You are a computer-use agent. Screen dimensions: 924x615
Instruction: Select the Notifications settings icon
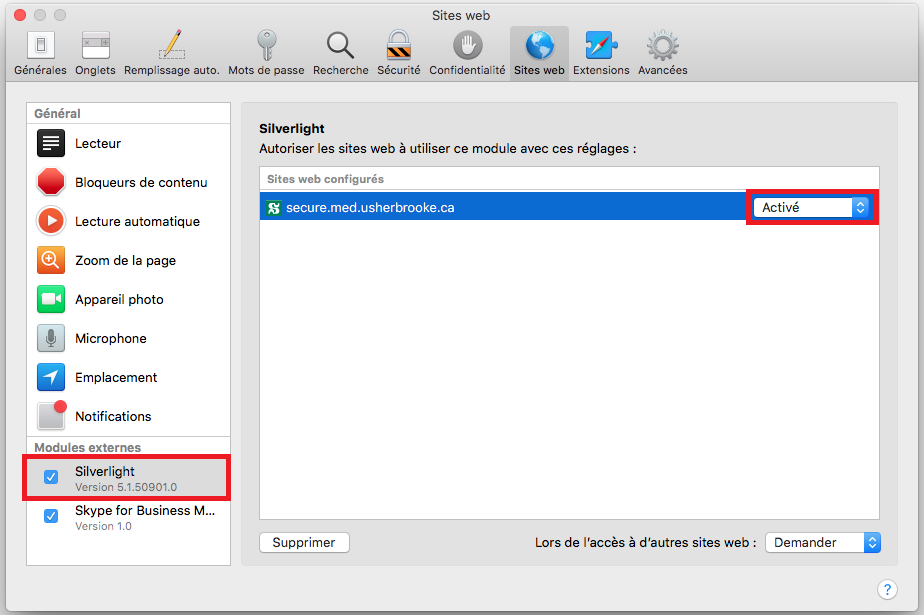pos(51,416)
